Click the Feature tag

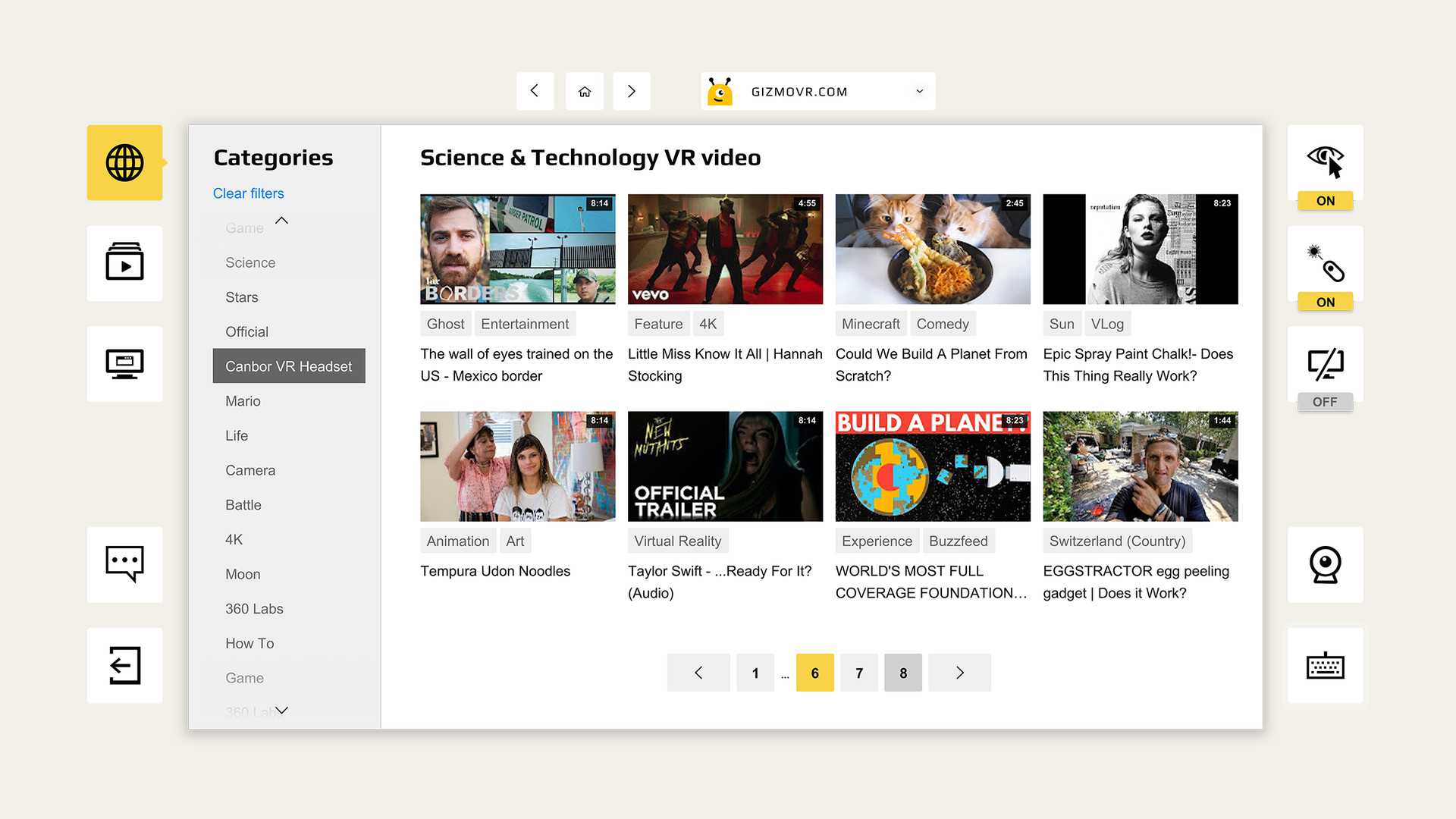[x=658, y=324]
